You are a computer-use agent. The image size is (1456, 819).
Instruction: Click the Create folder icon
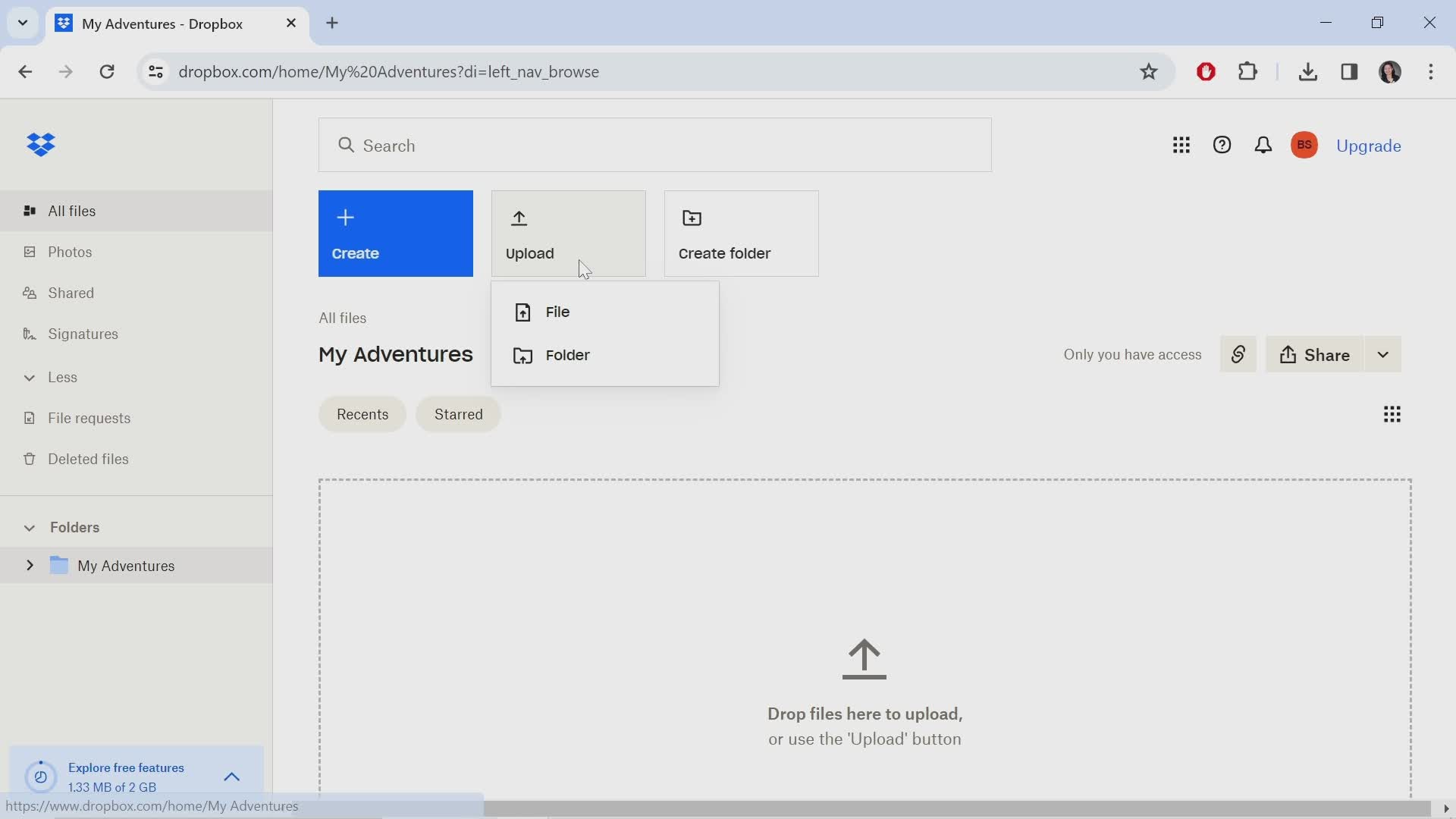click(x=692, y=218)
